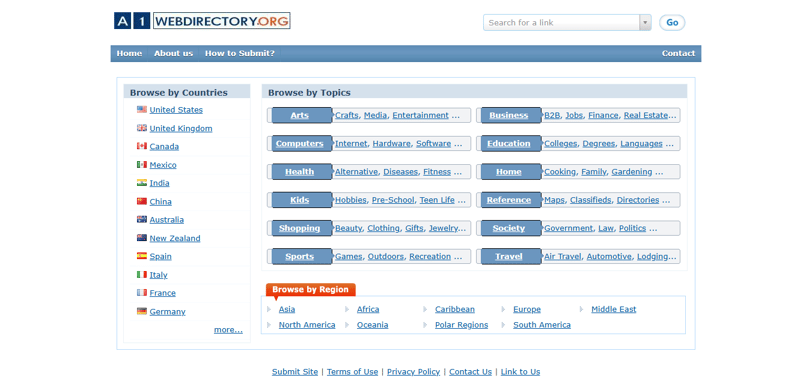The width and height of the screenshot is (812, 384).
Task: Click the India flag icon
Action: click(142, 183)
